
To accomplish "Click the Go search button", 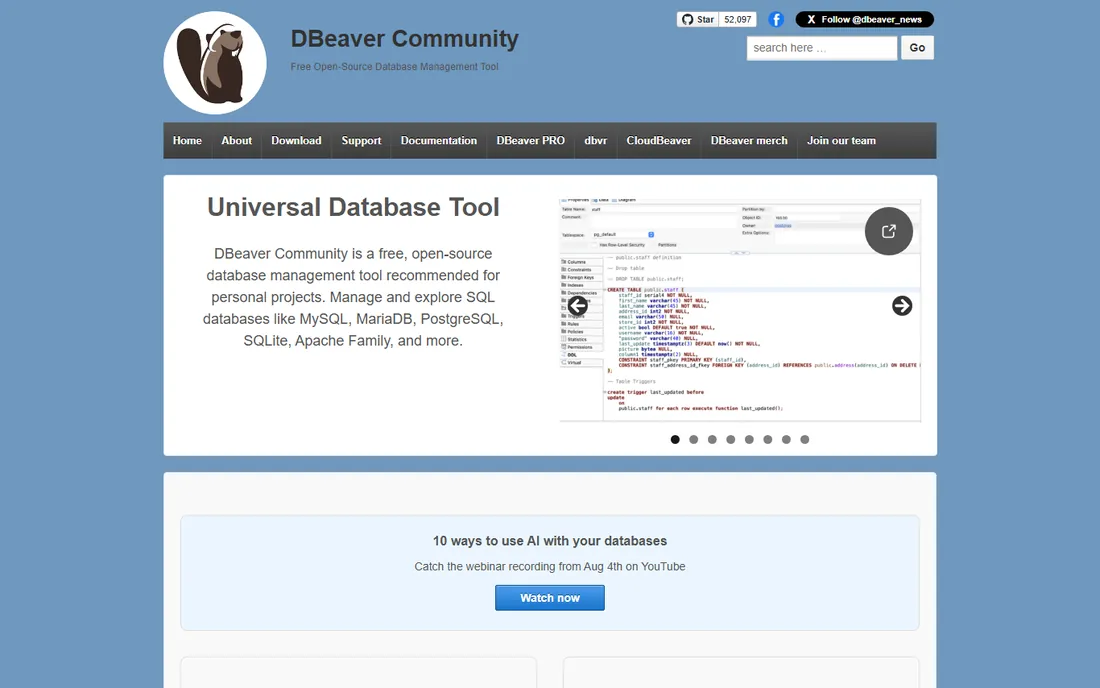I will 917,48.
